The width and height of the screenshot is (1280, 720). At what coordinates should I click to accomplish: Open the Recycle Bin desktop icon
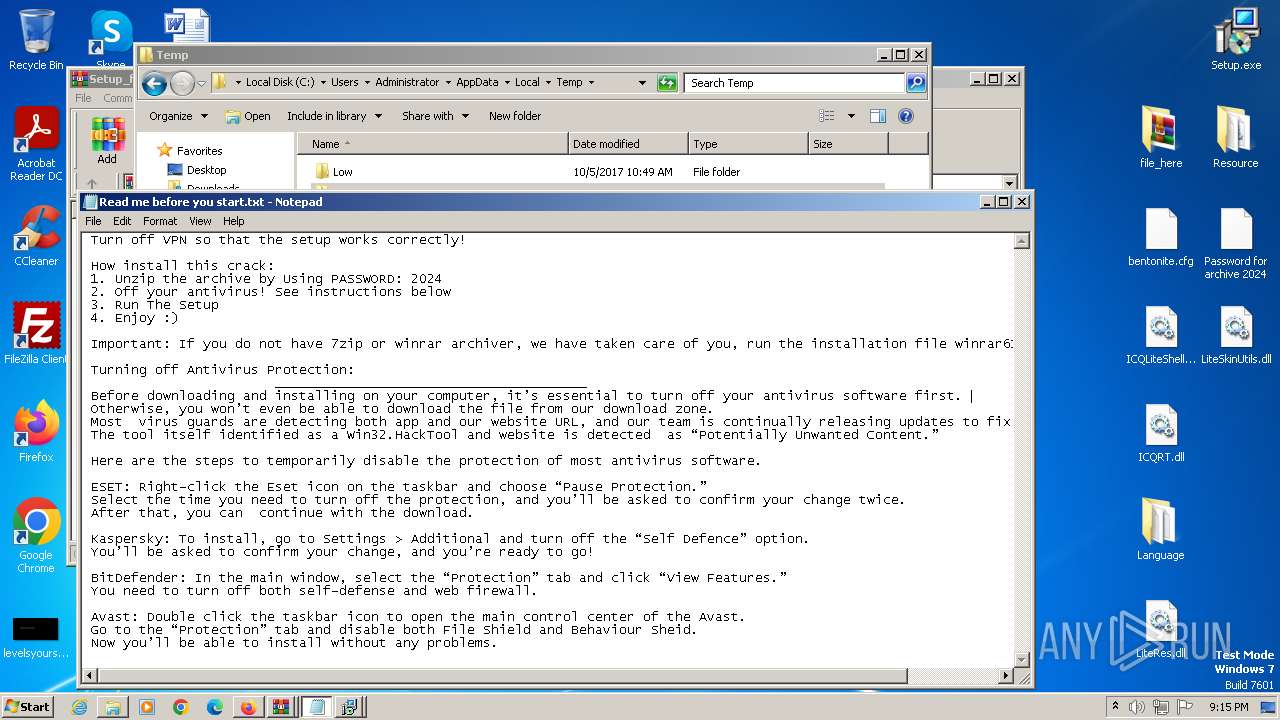tap(36, 40)
